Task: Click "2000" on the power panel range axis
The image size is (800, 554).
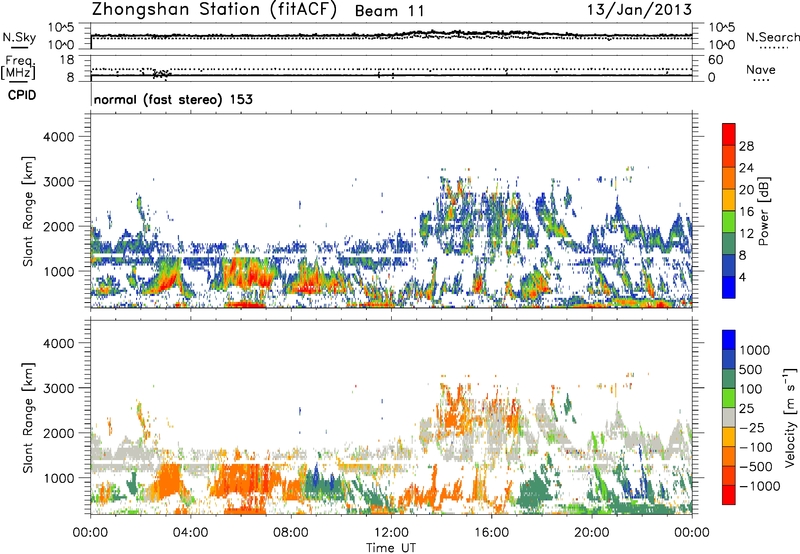Action: 58,226
